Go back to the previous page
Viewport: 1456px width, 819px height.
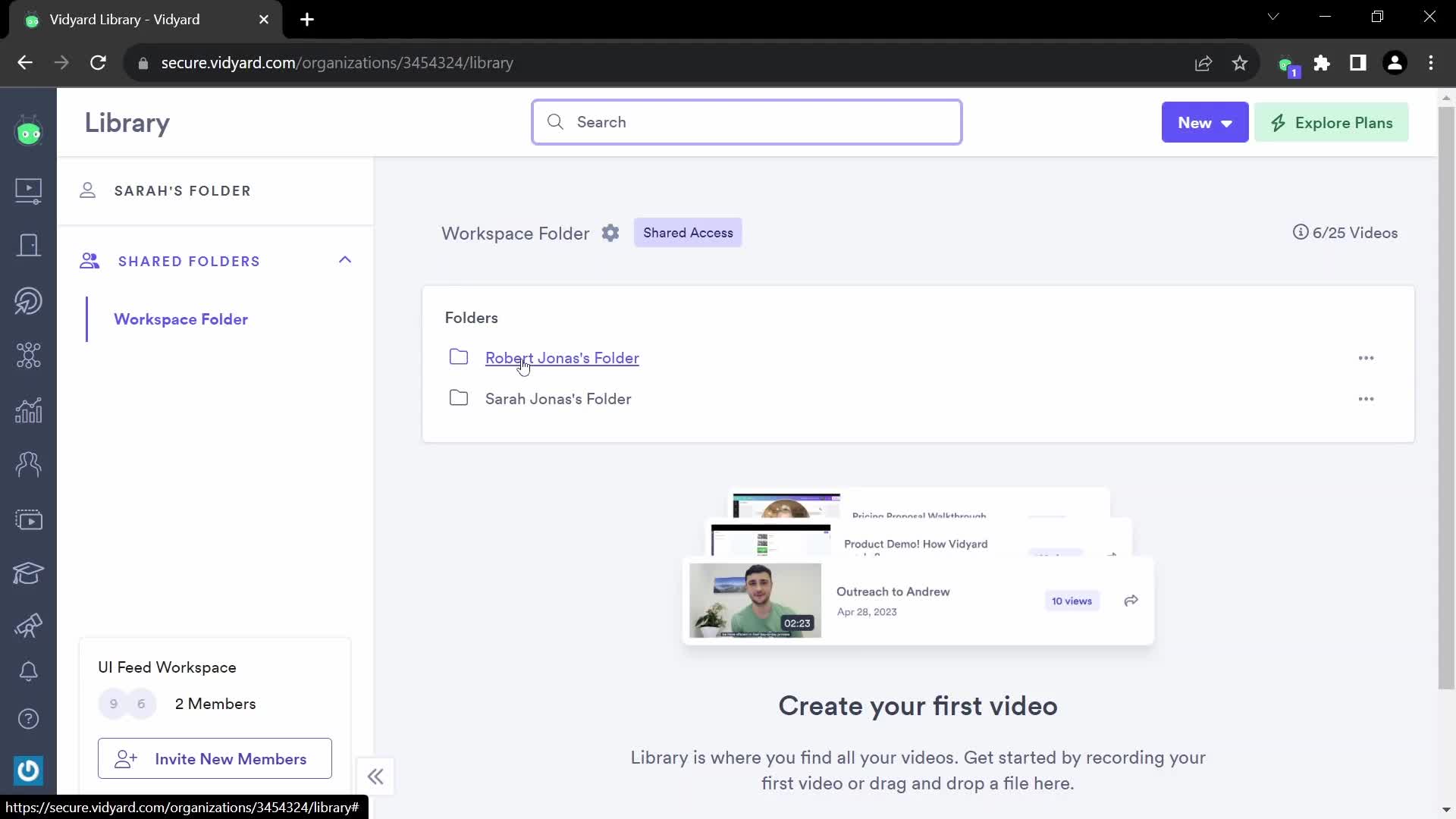25,63
